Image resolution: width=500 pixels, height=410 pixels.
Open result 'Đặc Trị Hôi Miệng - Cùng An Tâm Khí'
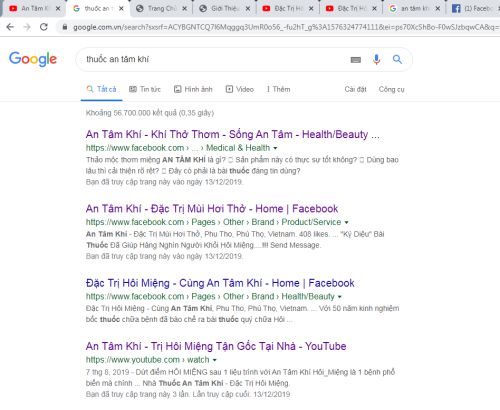click(220, 283)
